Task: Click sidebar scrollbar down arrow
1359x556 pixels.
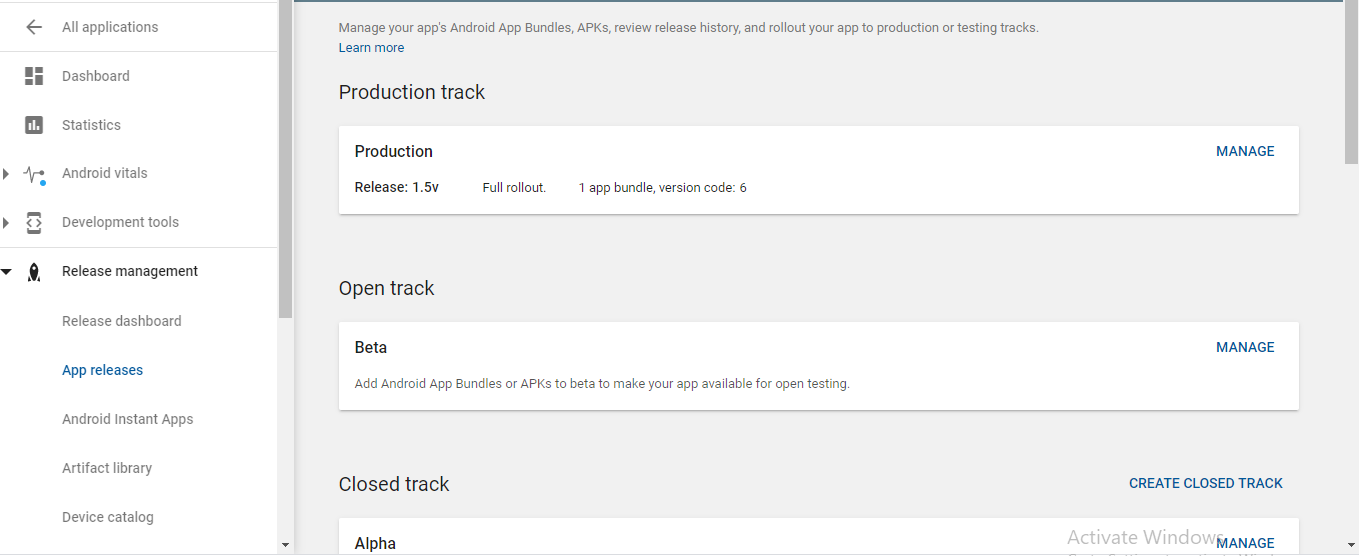Action: (x=285, y=545)
